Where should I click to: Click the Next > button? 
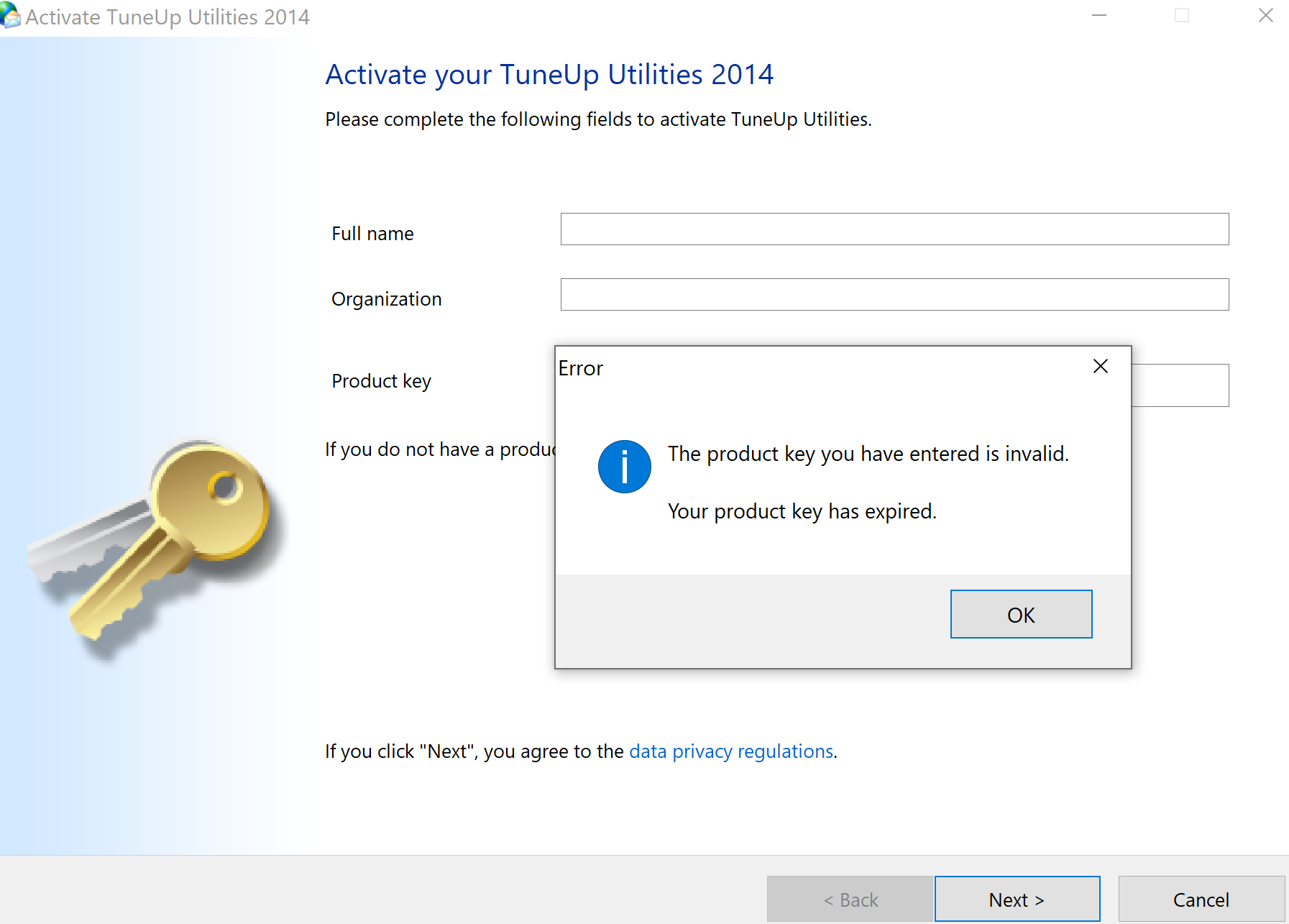point(1017,899)
